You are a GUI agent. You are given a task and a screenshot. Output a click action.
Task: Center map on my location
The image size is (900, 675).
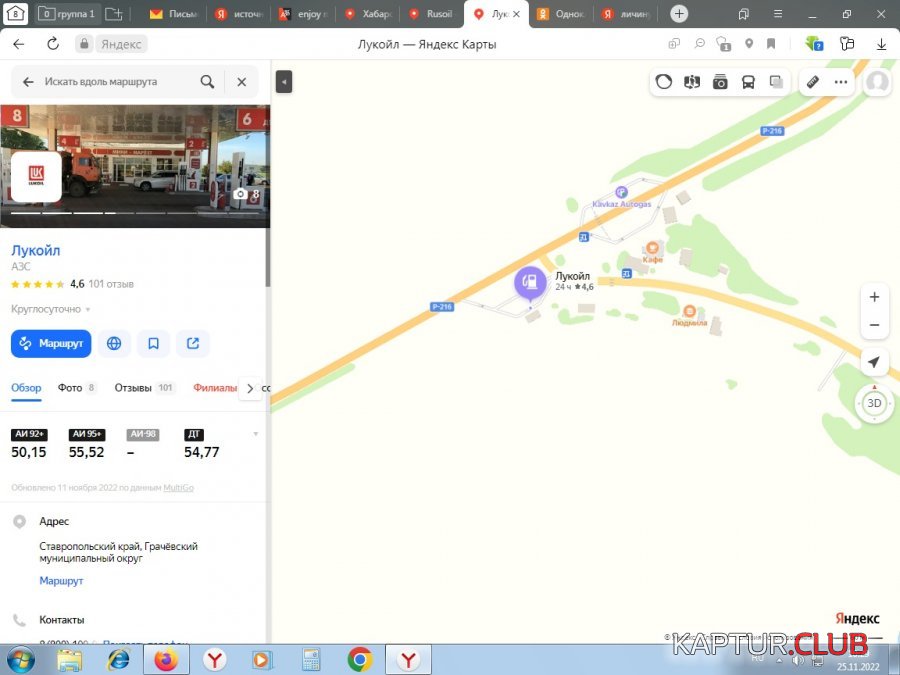pos(874,362)
